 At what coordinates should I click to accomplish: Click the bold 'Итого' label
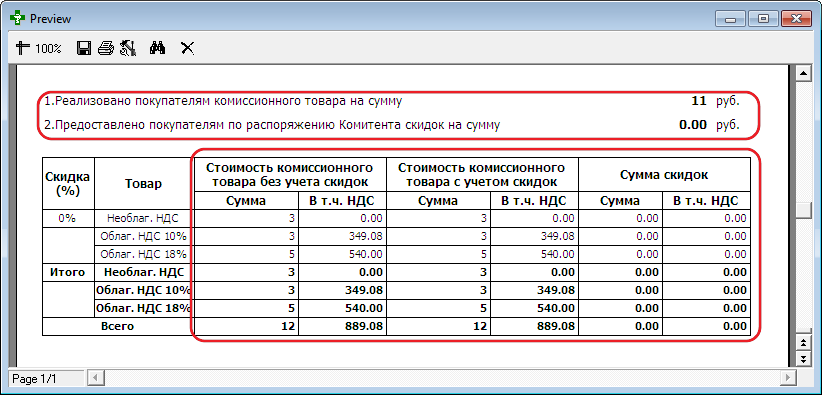coord(68,272)
